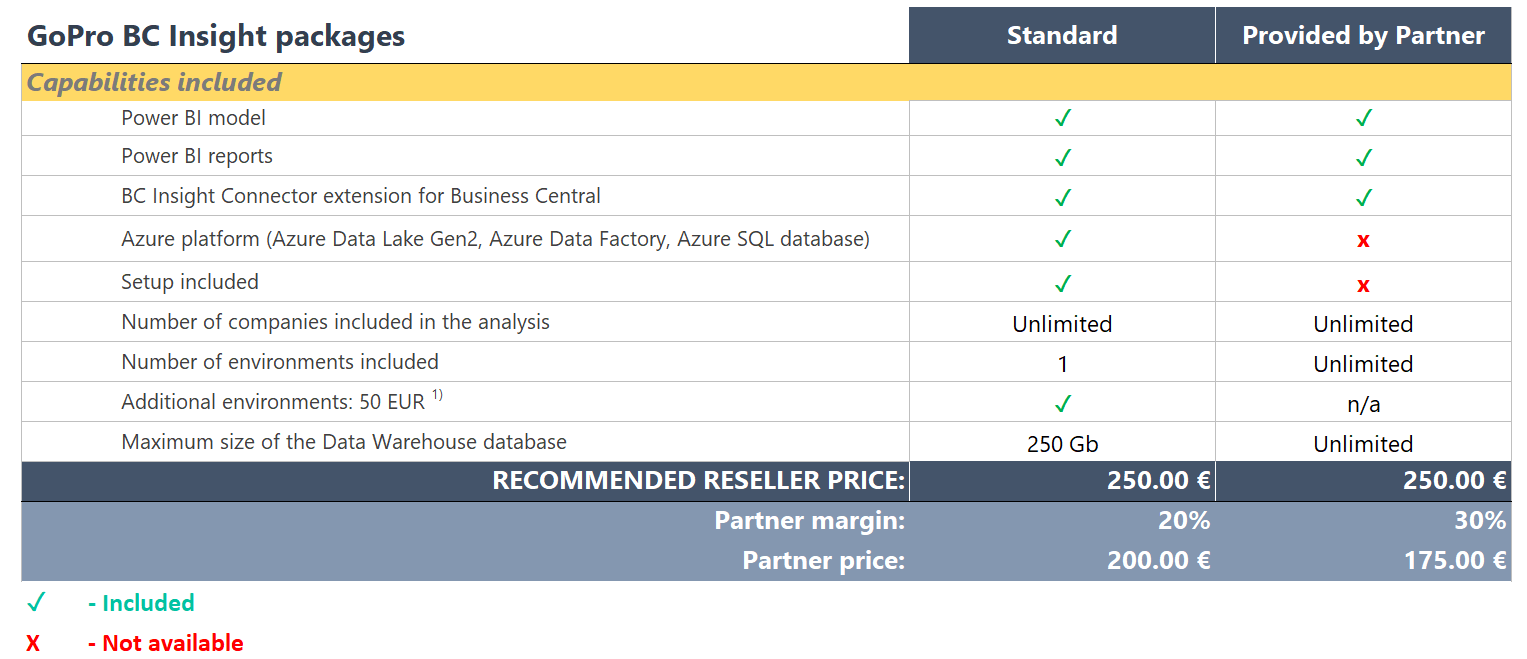This screenshot has height=659, width=1527.
Task: Select the Provided by Partner column header
Action: [x=1363, y=36]
